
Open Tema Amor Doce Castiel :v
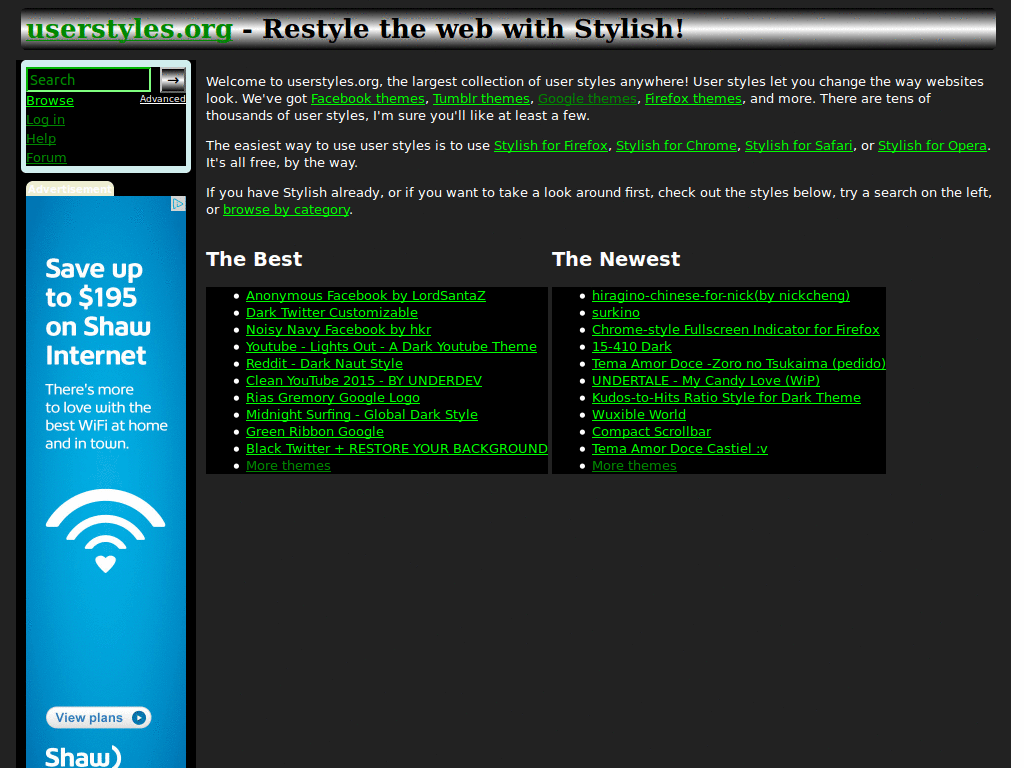(x=680, y=449)
